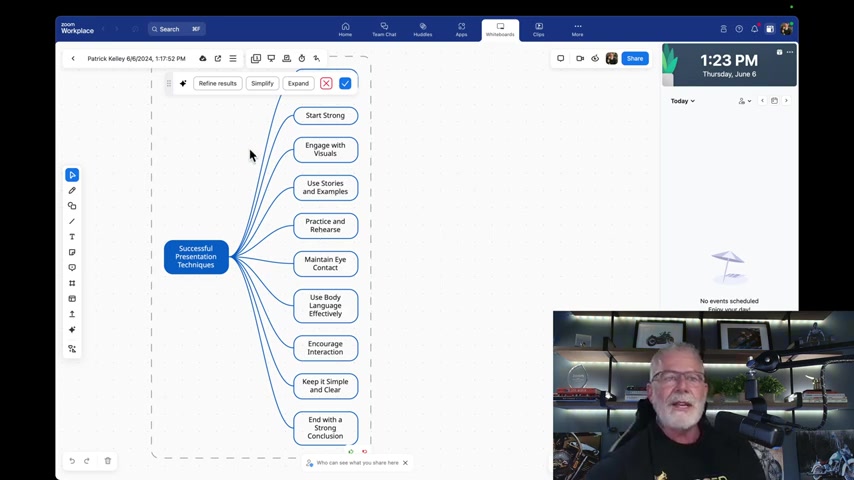Add a sticky note
The width and height of the screenshot is (854, 480).
click(72, 252)
